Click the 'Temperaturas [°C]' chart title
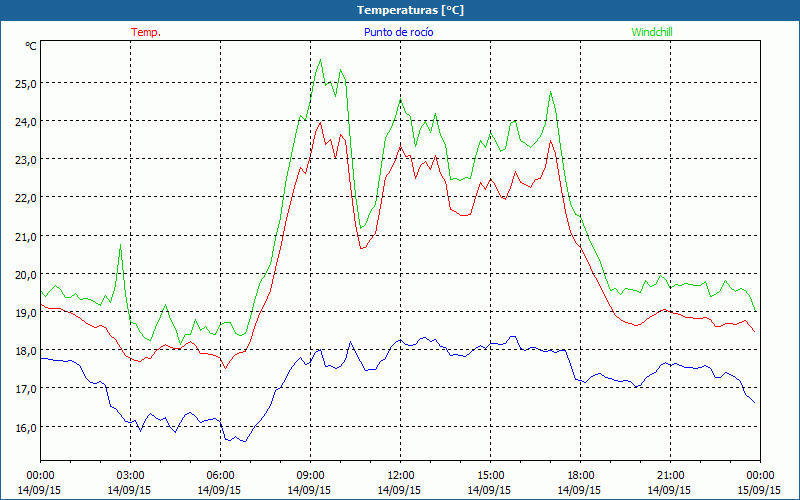Viewport: 800px width, 500px height. click(410, 10)
